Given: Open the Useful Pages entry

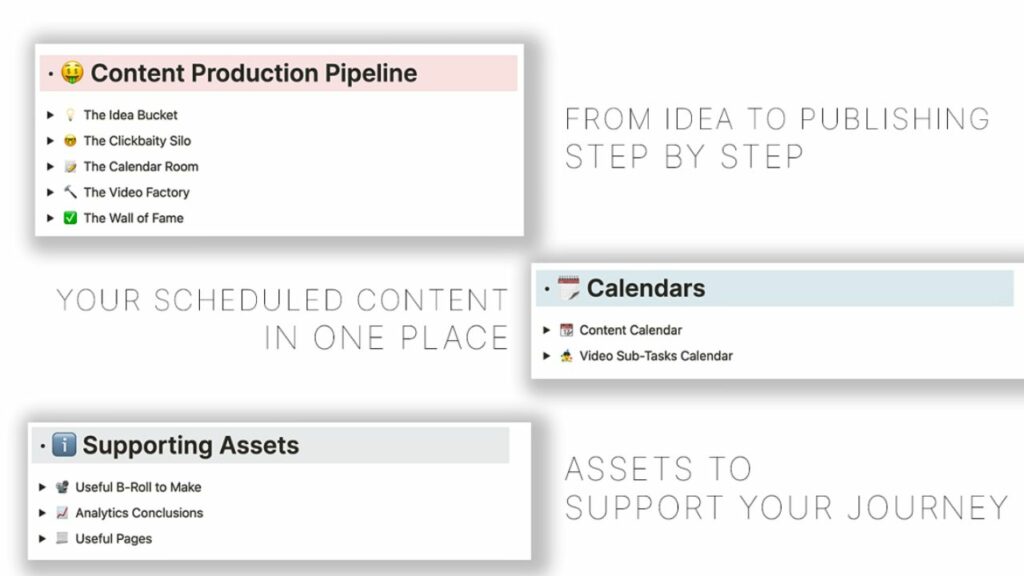Looking at the screenshot, I should [117, 537].
